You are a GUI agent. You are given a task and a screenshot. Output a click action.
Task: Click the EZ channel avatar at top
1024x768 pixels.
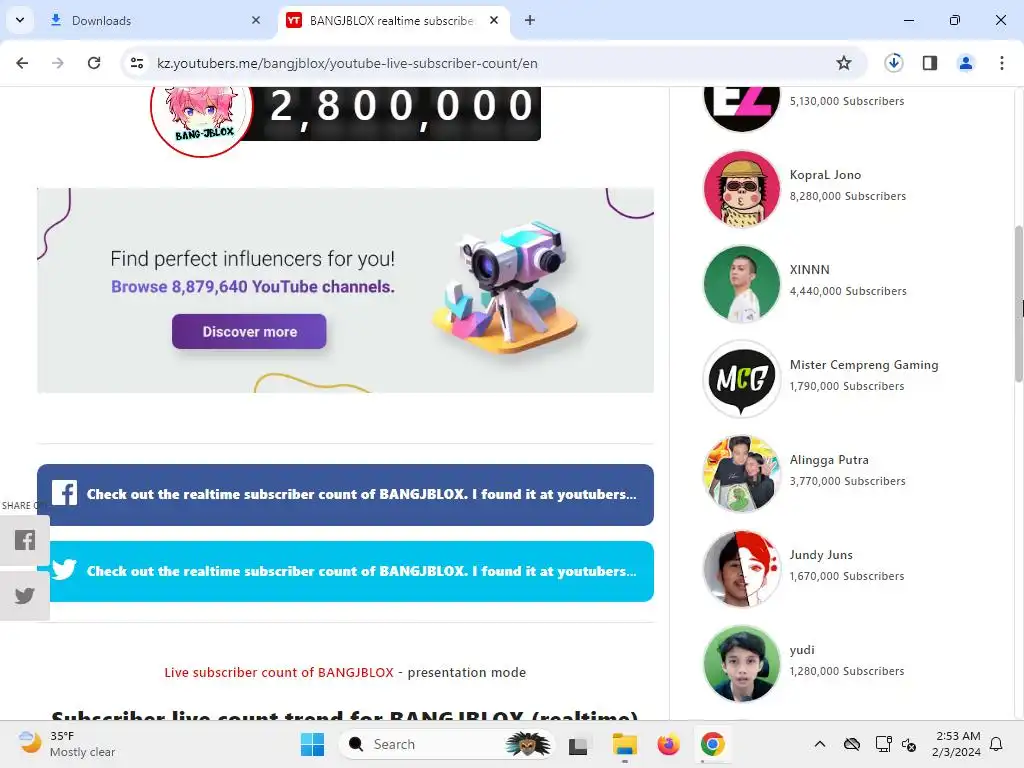pyautogui.click(x=741, y=108)
